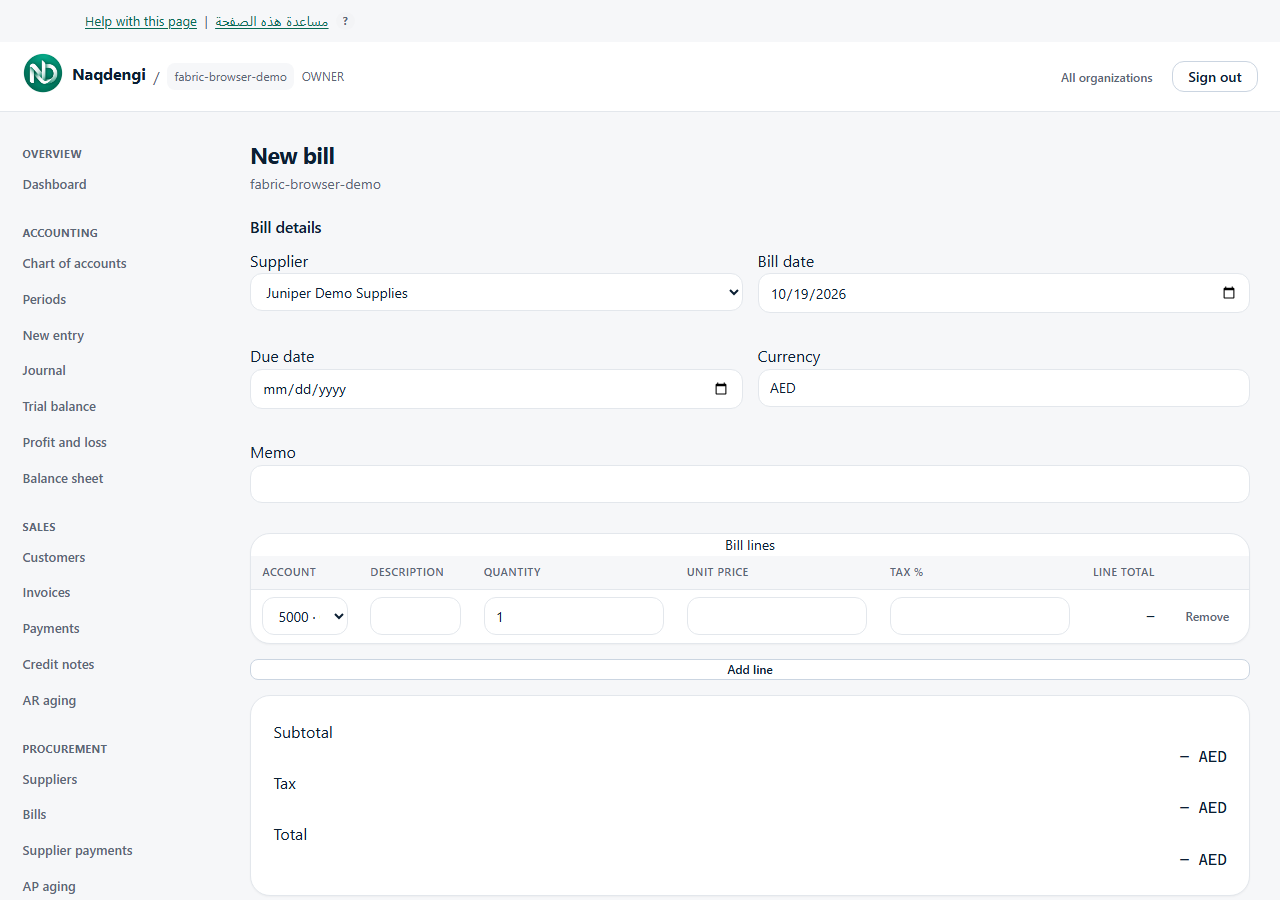
Task: Click the Unit price input field
Action: coord(777,616)
